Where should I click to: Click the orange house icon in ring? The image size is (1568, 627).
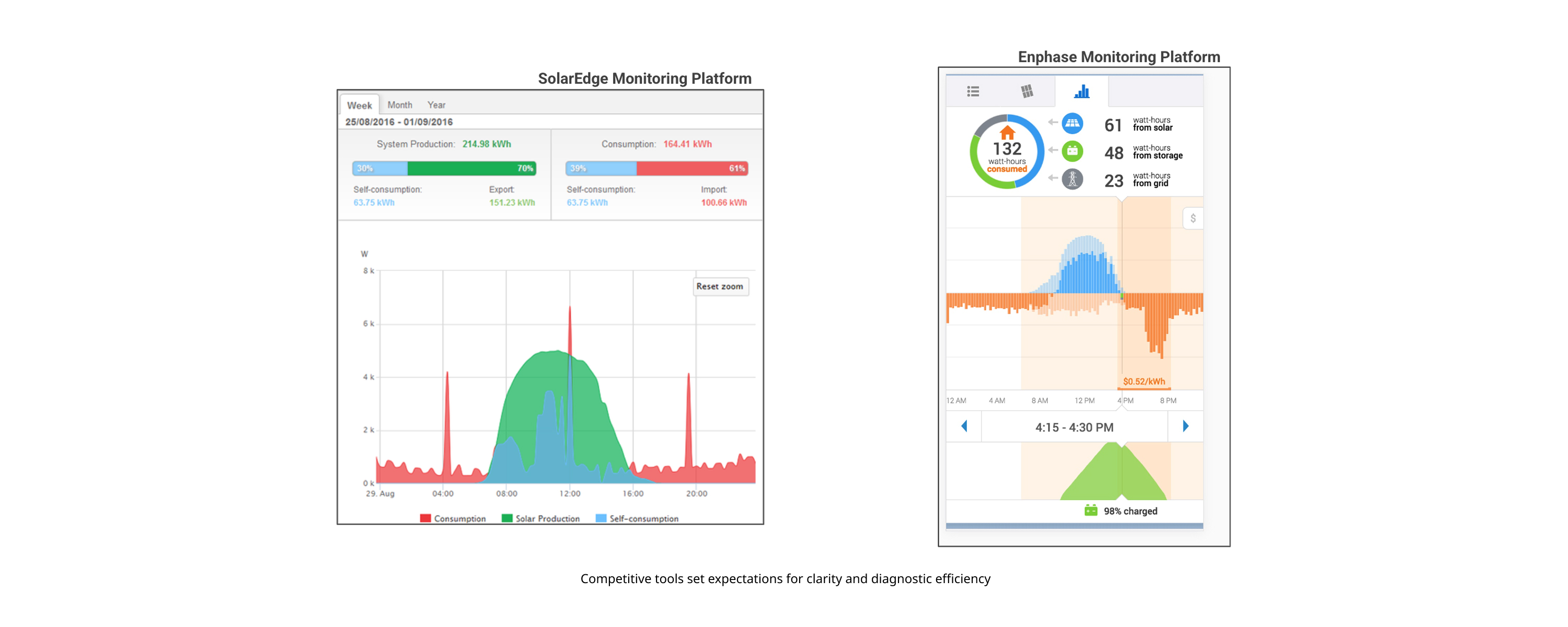tap(1007, 132)
